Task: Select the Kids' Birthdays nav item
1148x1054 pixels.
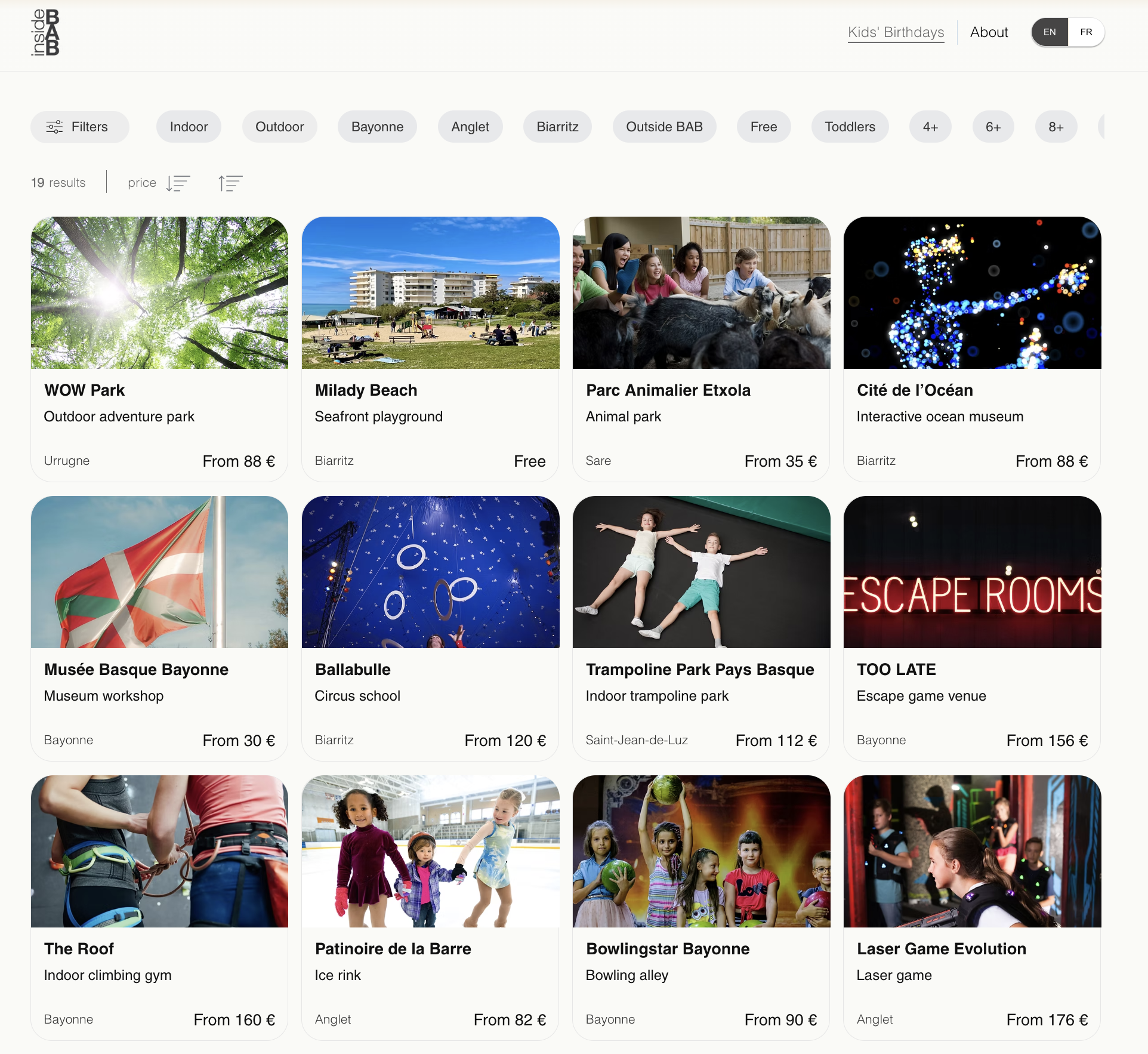Action: [896, 32]
